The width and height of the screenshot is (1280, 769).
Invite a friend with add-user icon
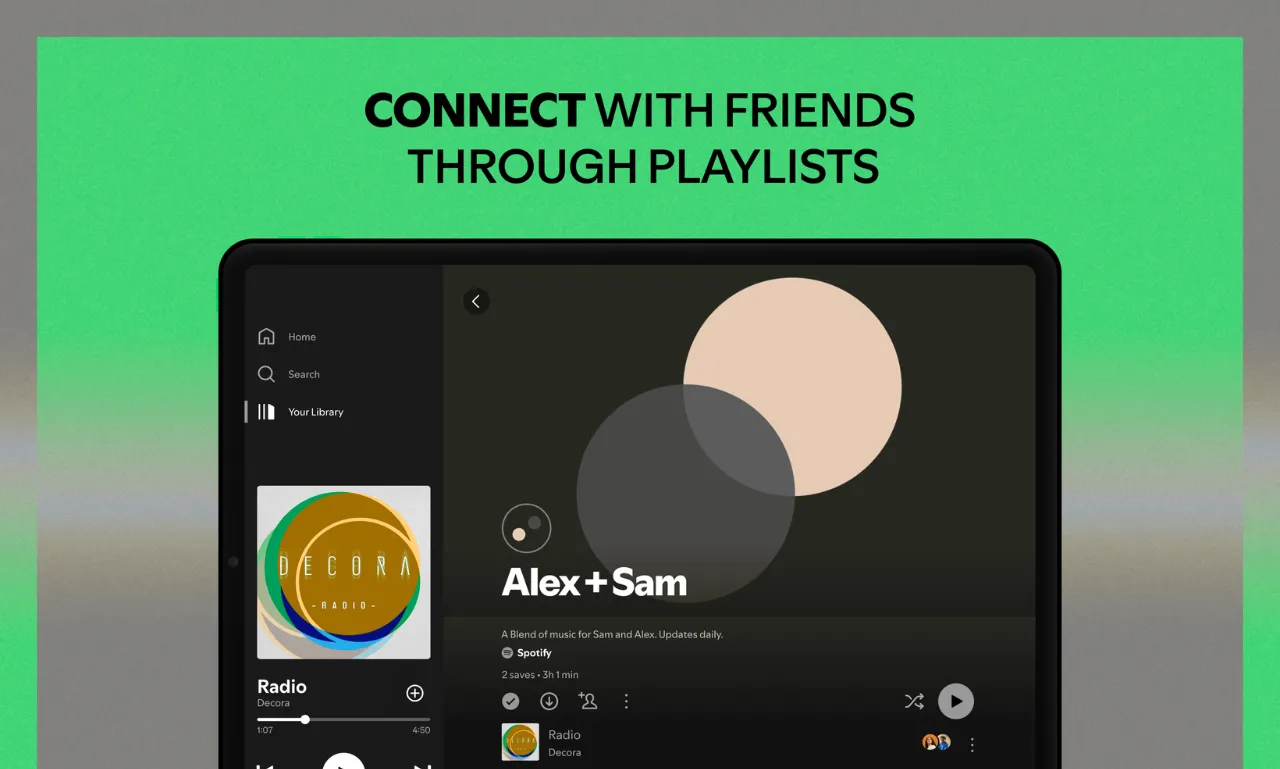[588, 701]
